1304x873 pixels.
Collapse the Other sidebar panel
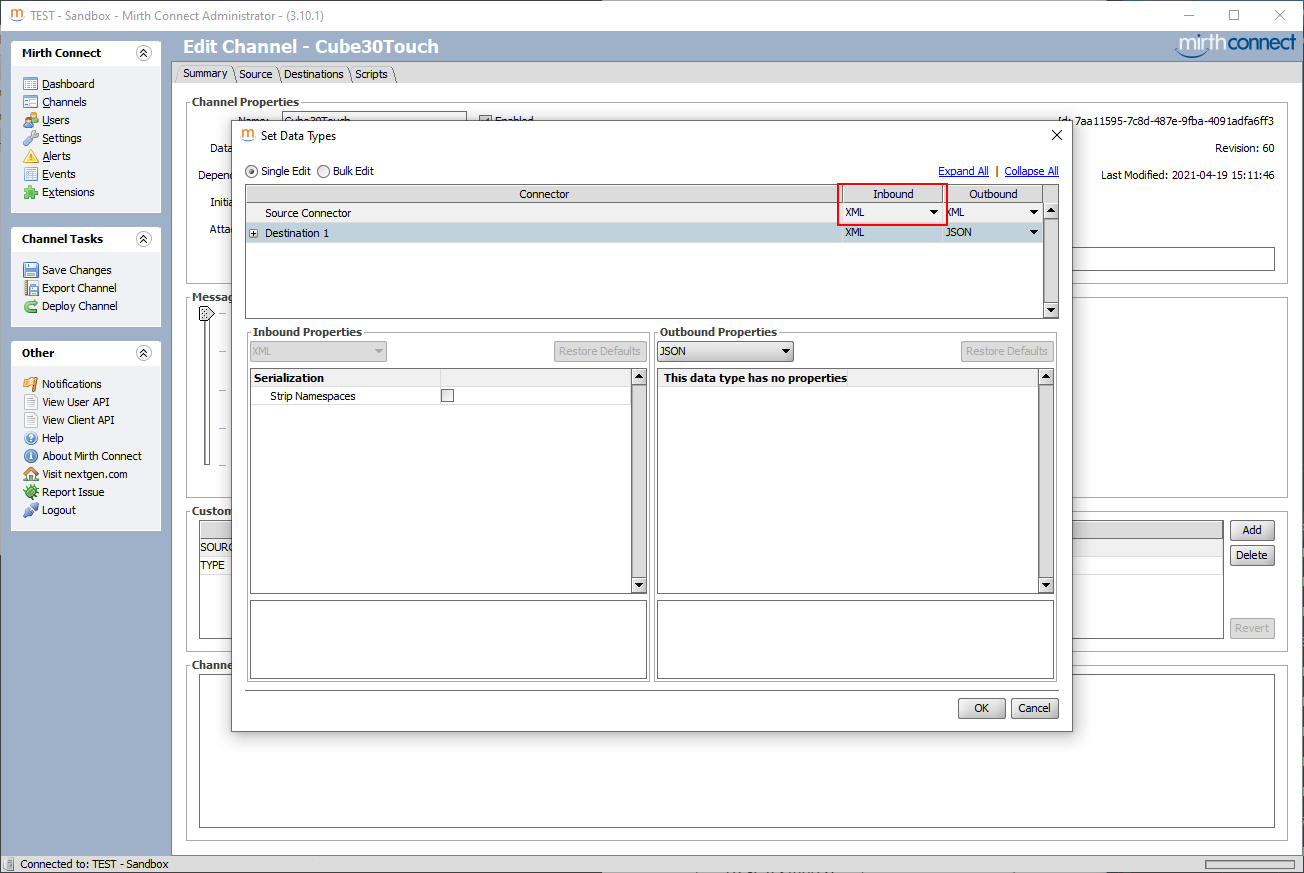(x=144, y=353)
